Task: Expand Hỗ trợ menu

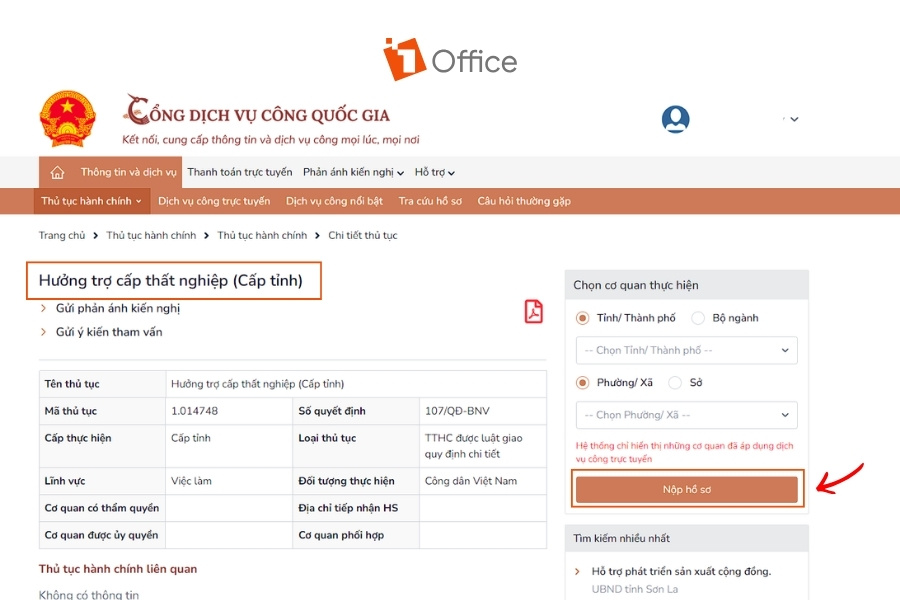Action: pos(435,172)
